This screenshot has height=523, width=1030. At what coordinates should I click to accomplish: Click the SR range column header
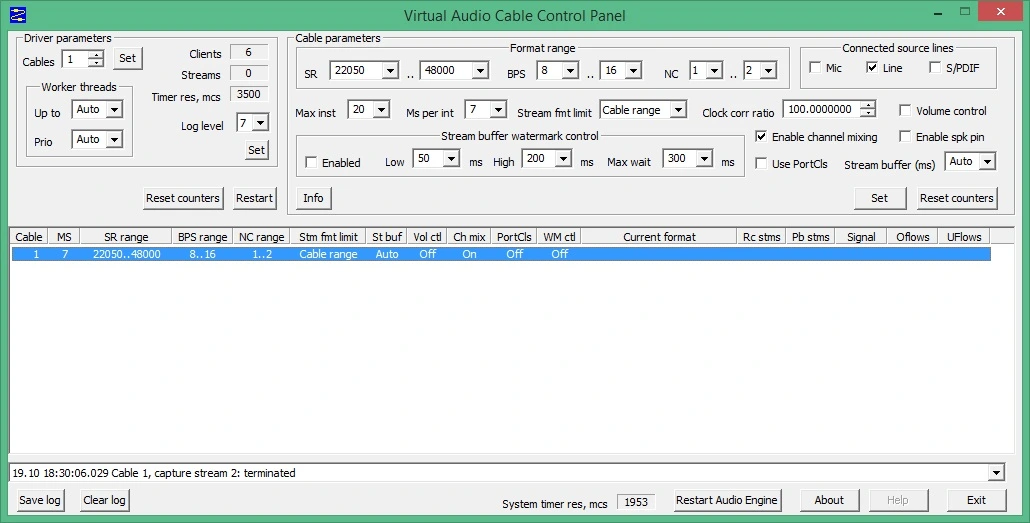pos(126,237)
